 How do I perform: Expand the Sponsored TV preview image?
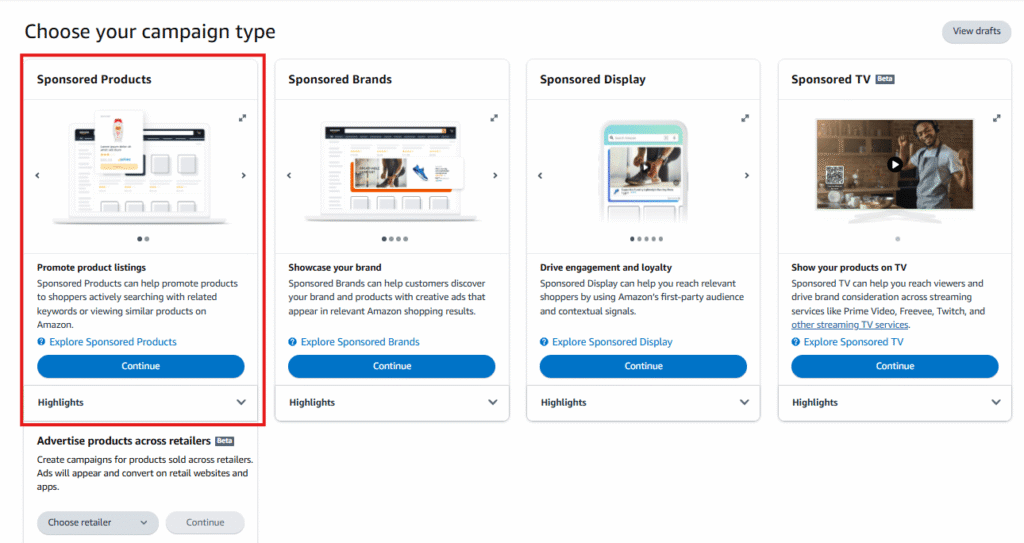point(996,118)
